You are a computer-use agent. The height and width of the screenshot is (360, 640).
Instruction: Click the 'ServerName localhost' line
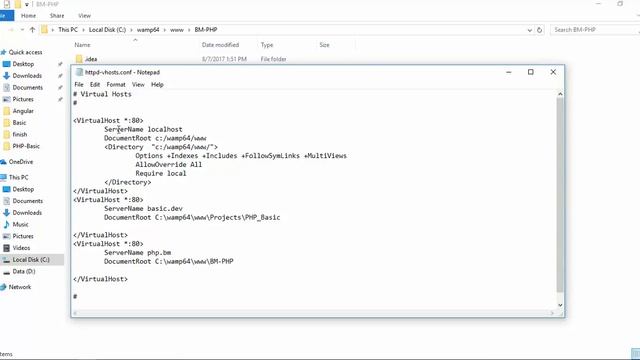pos(143,129)
